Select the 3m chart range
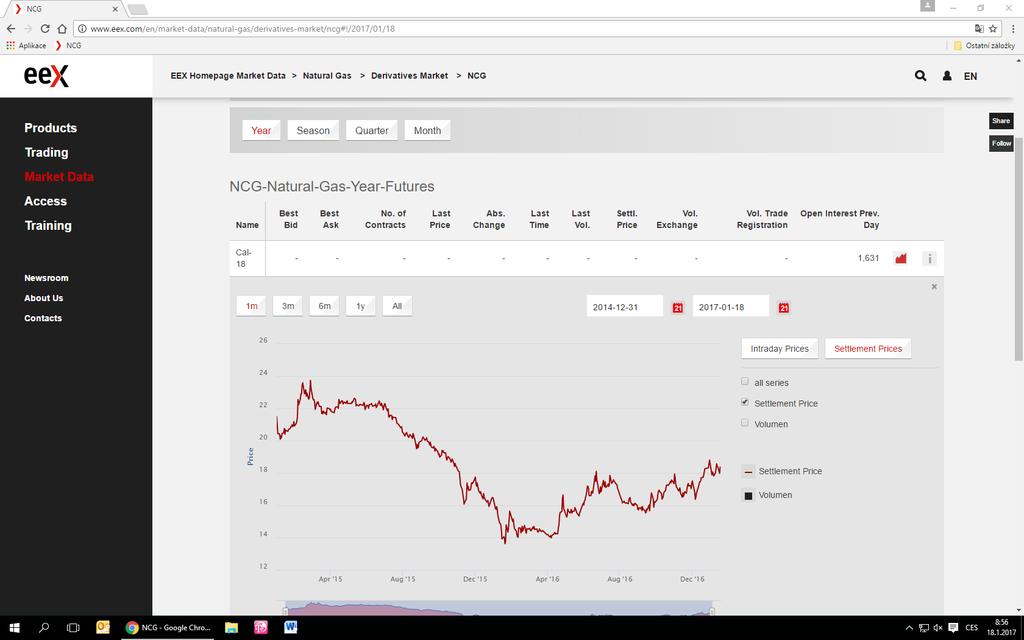The width and height of the screenshot is (1024, 640). (288, 306)
